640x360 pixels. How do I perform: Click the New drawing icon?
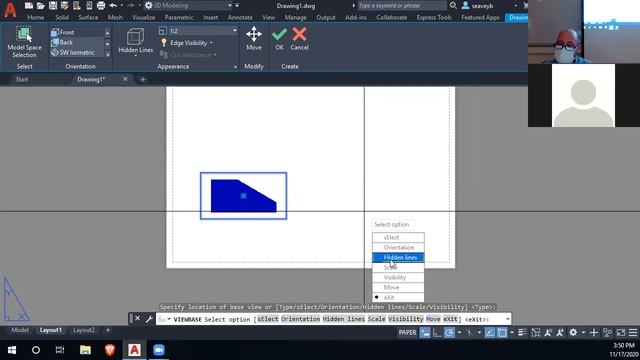click(x=29, y=6)
